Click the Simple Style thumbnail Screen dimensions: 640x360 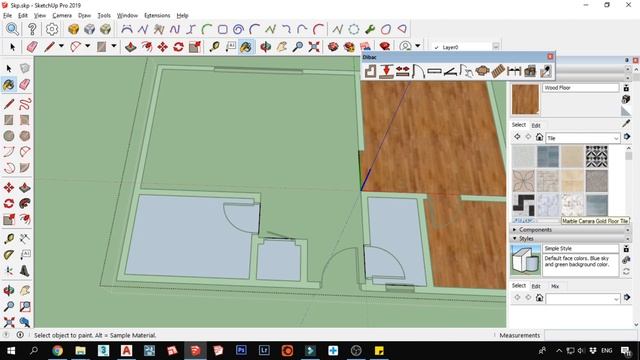[525, 260]
